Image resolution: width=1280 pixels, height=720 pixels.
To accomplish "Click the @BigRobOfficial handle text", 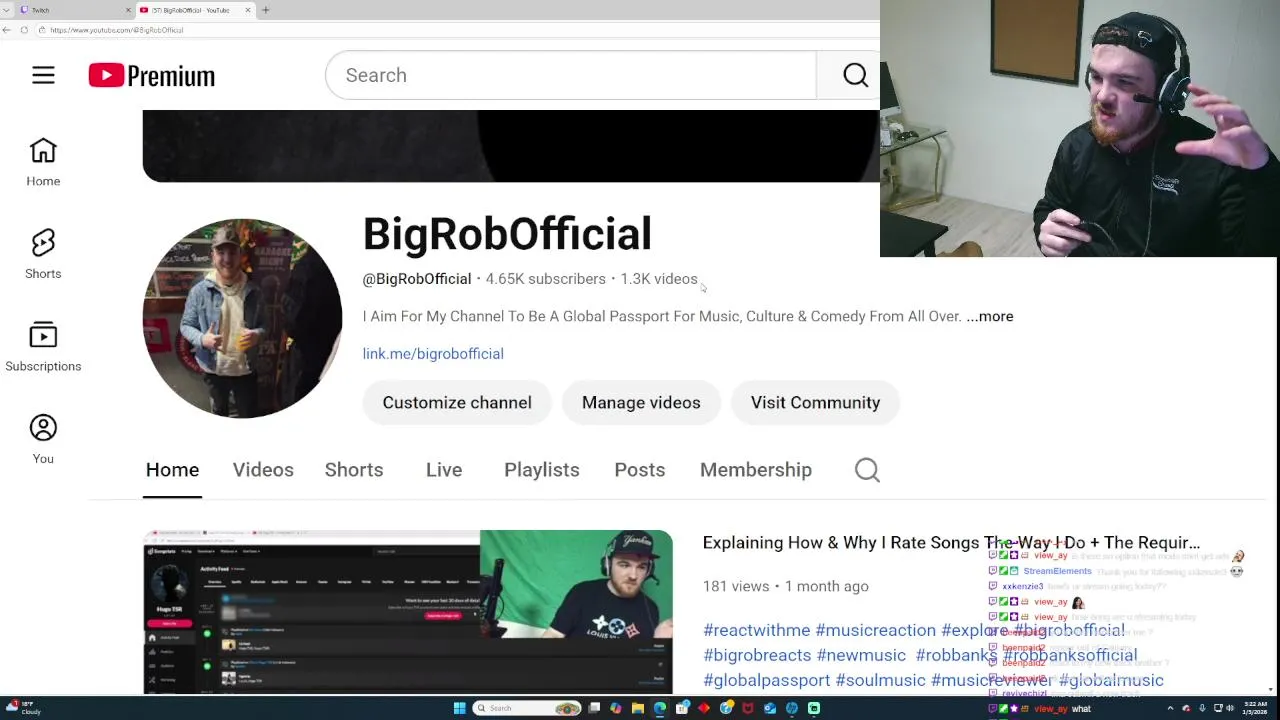I will [x=417, y=279].
